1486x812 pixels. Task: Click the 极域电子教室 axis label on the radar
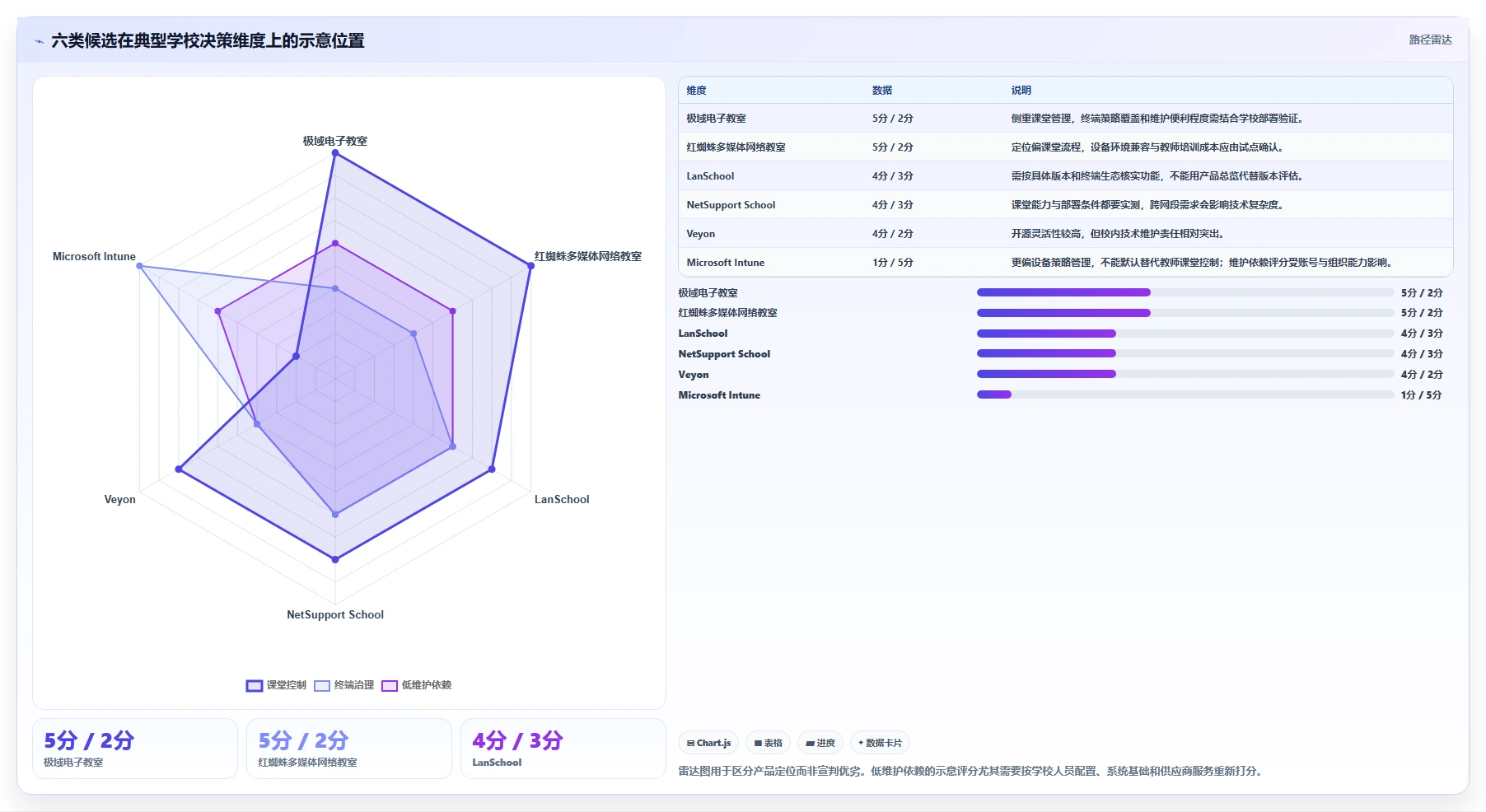[335, 141]
